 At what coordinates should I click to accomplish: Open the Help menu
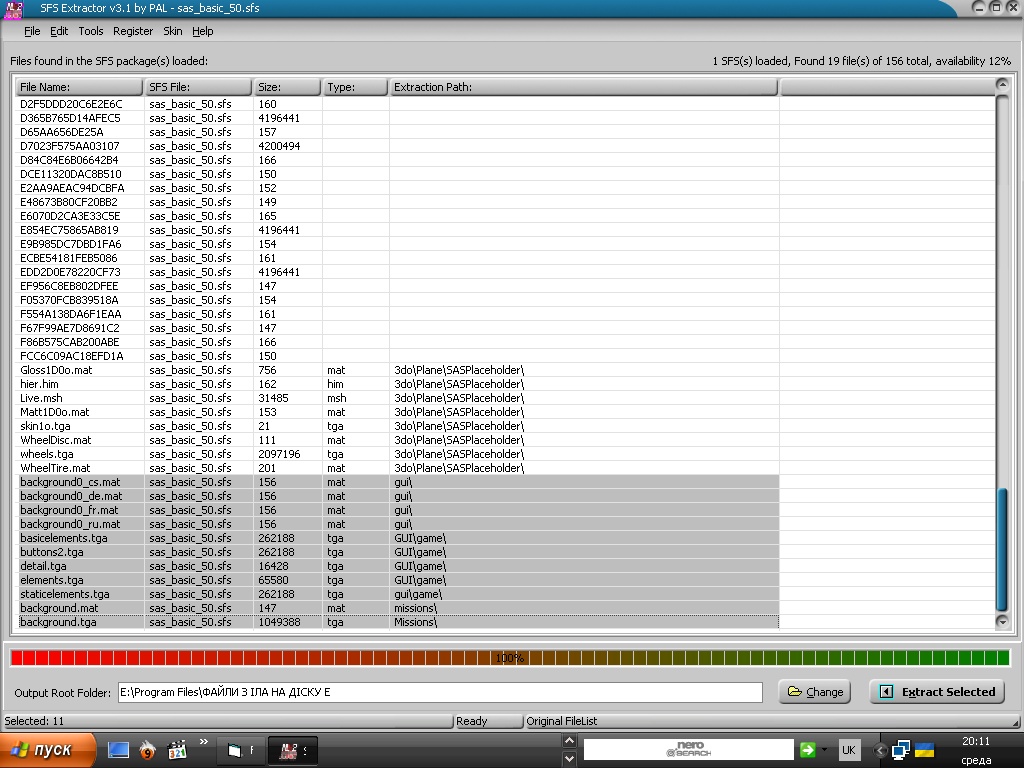202,31
